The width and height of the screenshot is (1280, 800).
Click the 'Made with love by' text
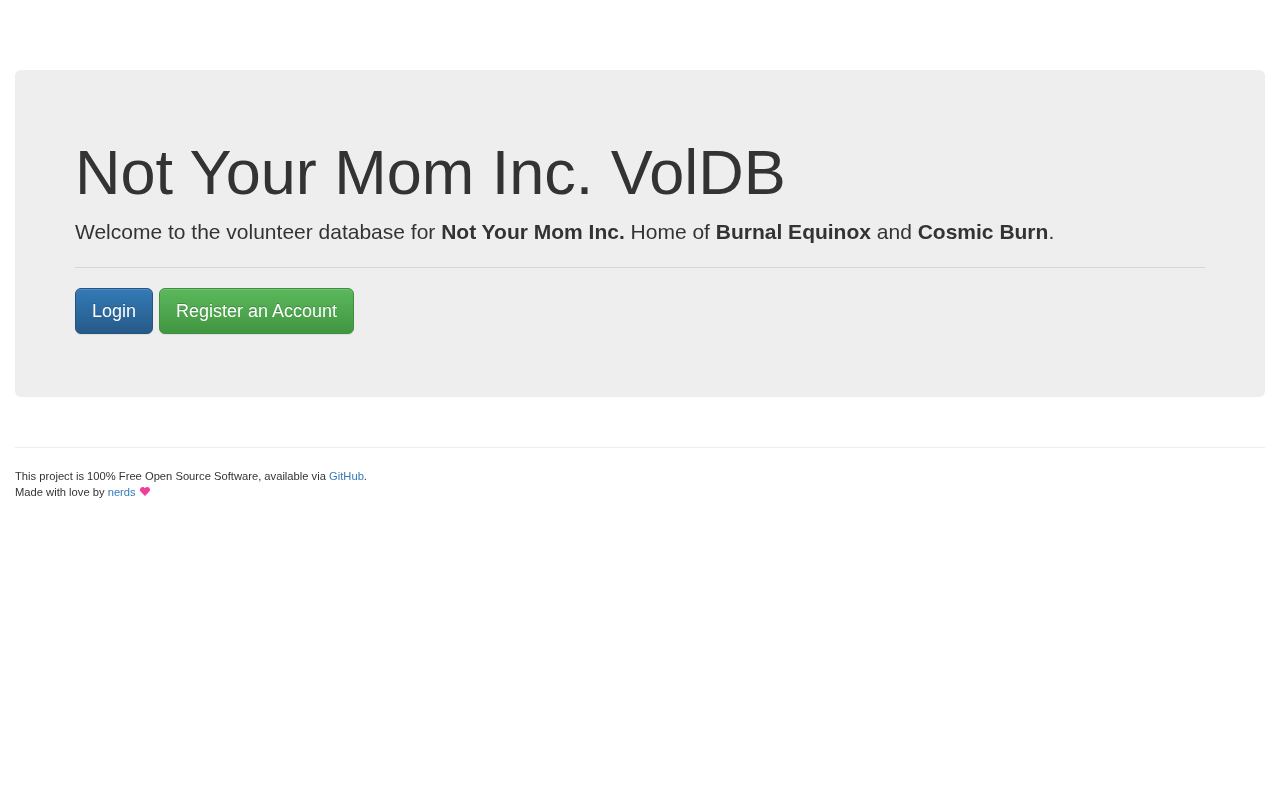pos(59,492)
